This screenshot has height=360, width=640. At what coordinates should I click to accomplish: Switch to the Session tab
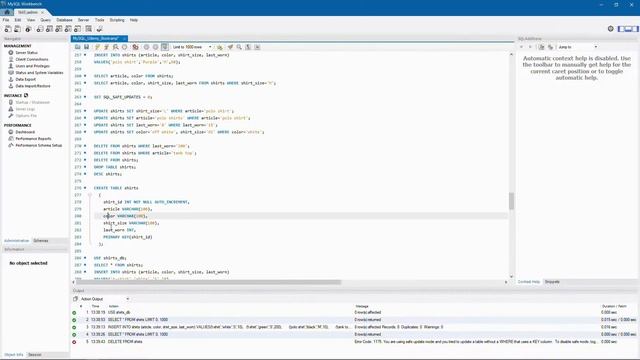35,355
